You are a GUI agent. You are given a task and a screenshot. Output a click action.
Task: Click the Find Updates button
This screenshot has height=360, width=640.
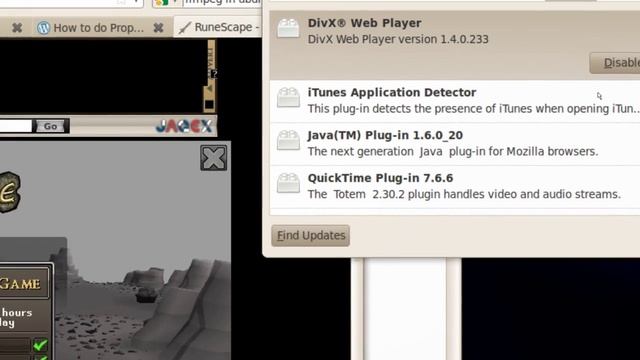(311, 236)
